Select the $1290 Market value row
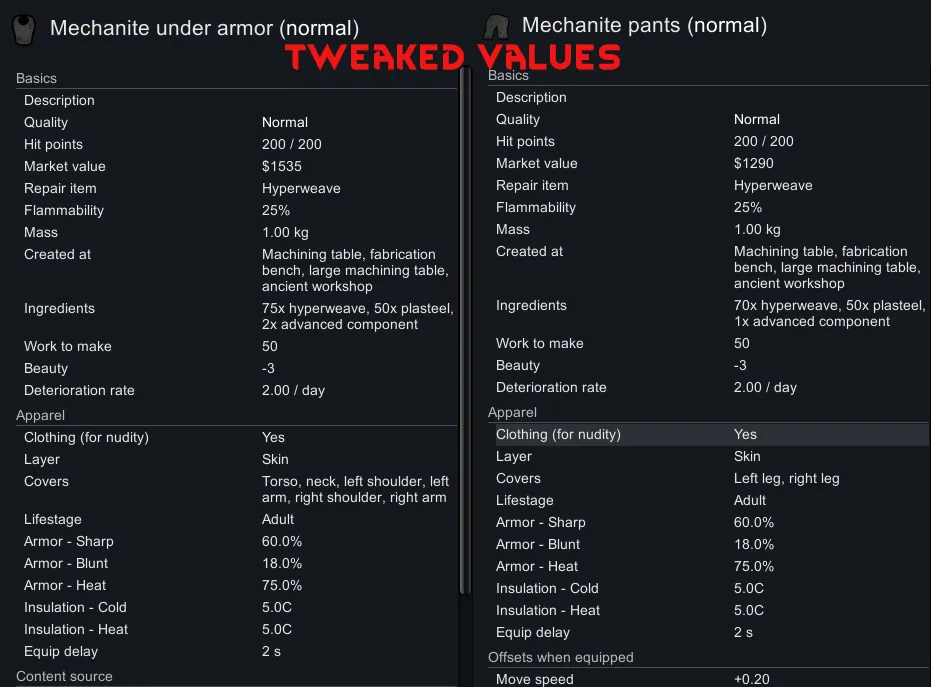 point(708,163)
